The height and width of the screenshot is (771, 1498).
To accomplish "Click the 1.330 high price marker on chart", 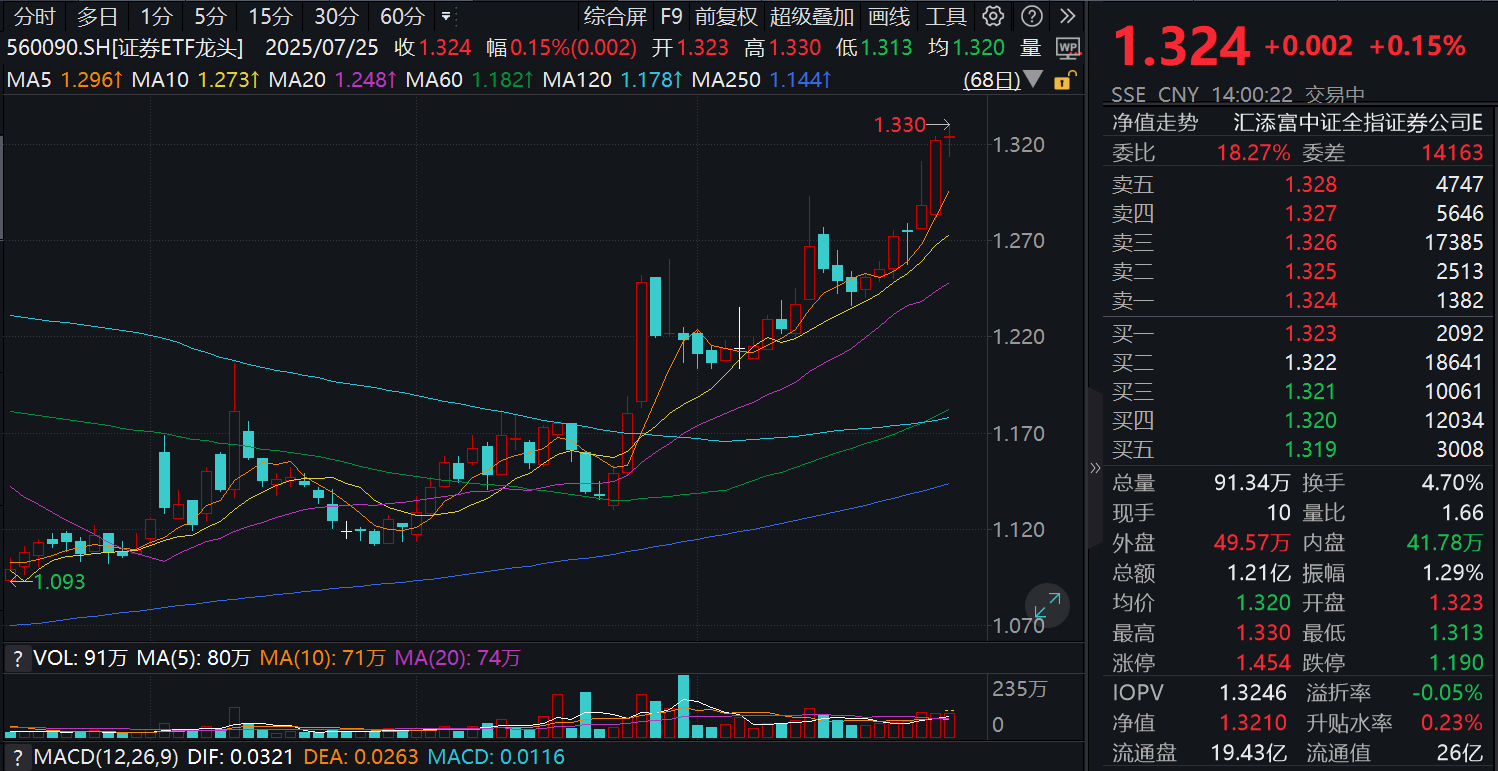I will [x=900, y=125].
